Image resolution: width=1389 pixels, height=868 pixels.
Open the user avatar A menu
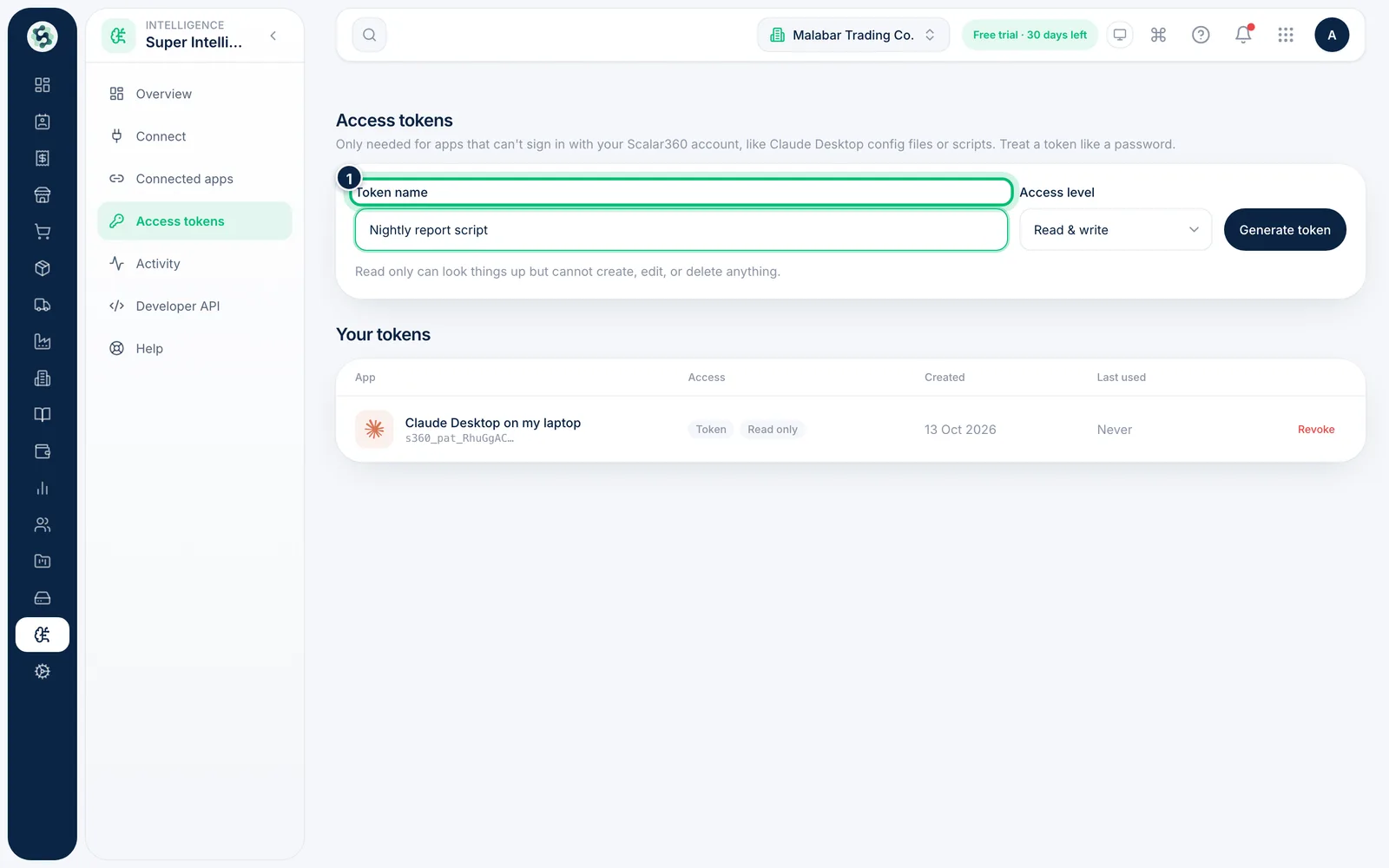click(x=1332, y=35)
